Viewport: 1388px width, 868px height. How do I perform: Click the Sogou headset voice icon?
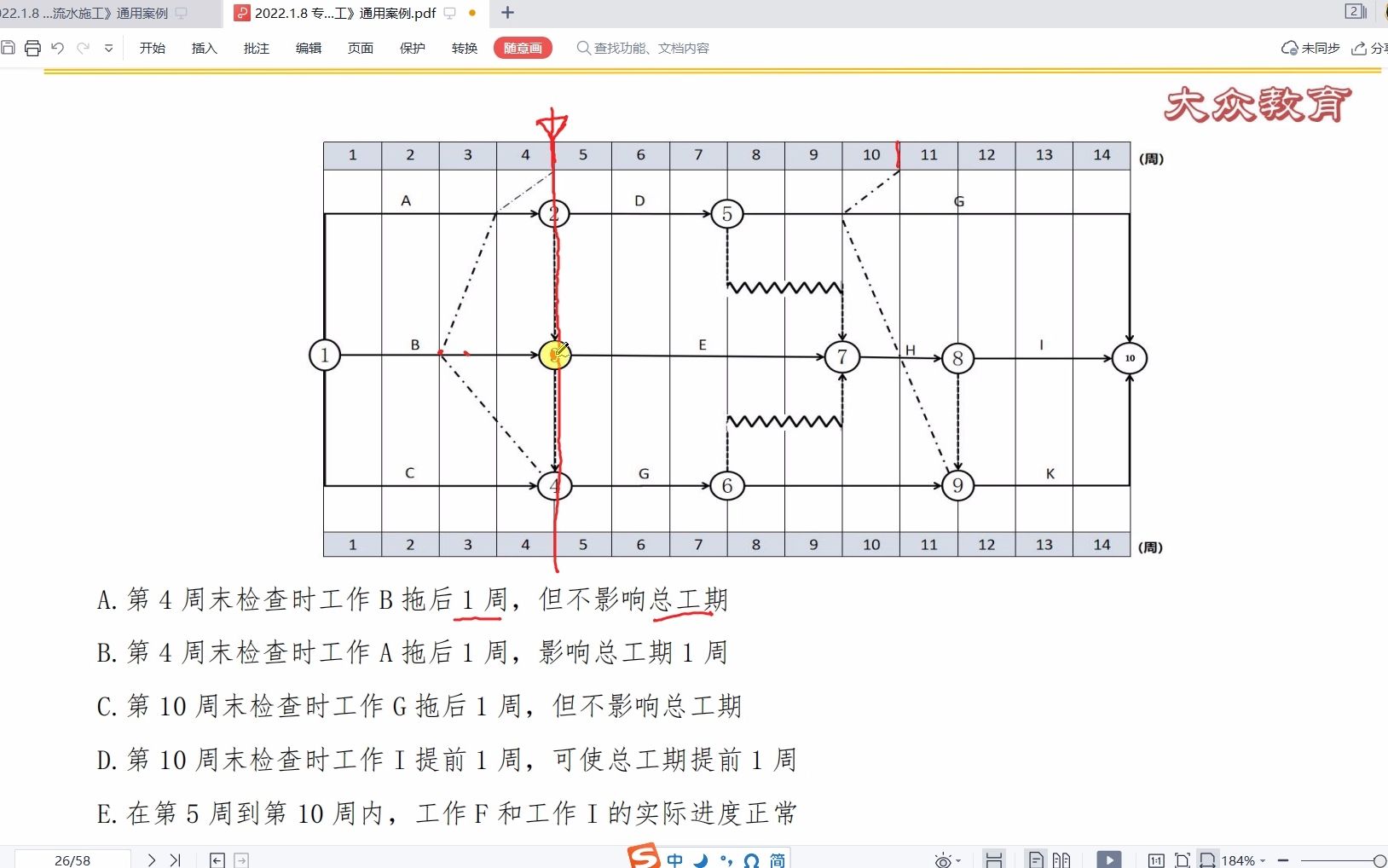click(751, 859)
